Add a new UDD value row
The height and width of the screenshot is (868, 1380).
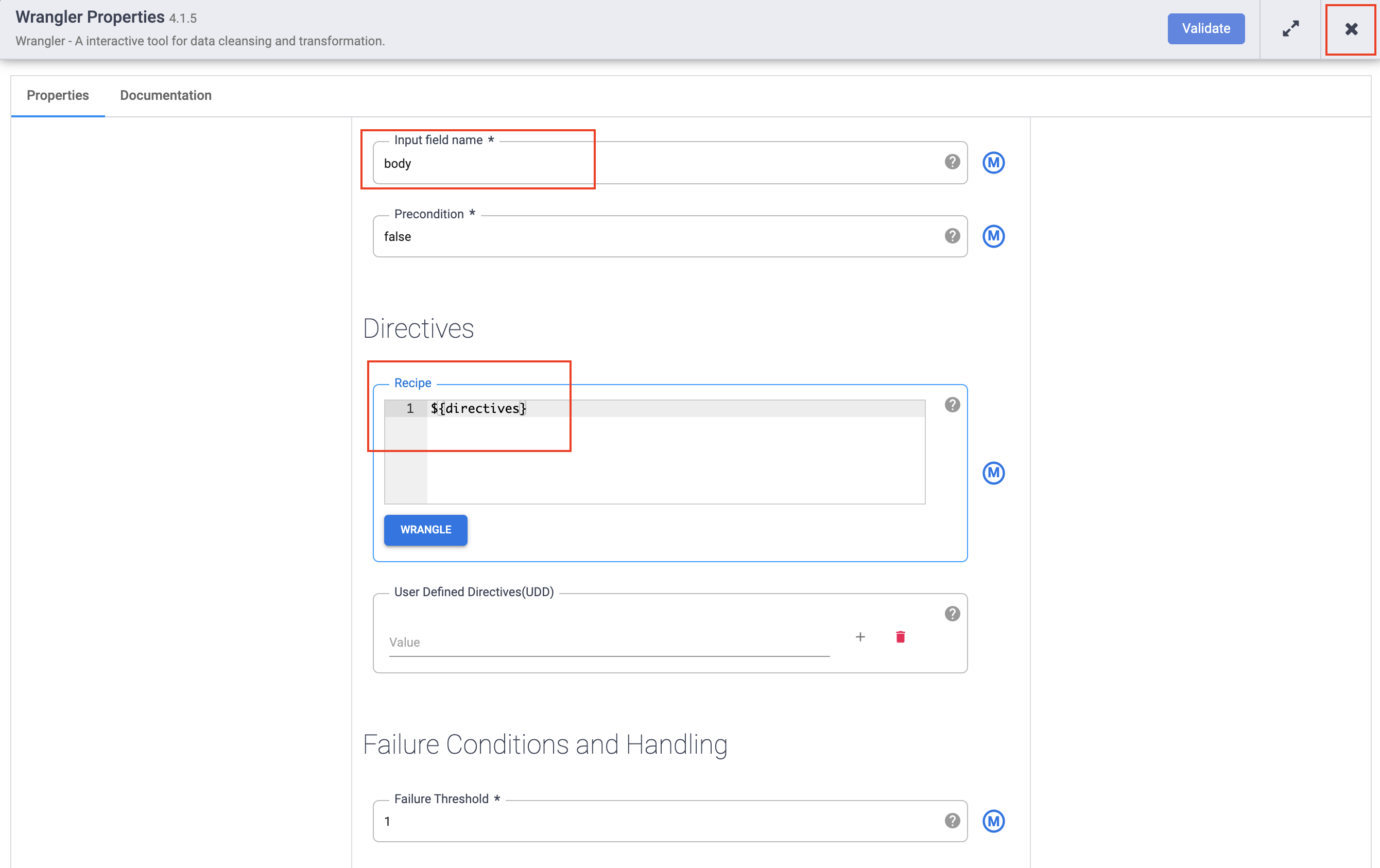tap(859, 636)
